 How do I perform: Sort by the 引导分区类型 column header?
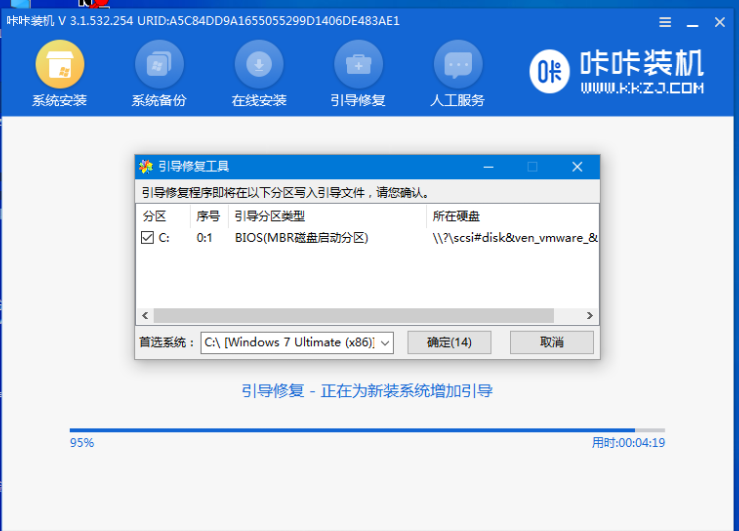[270, 216]
